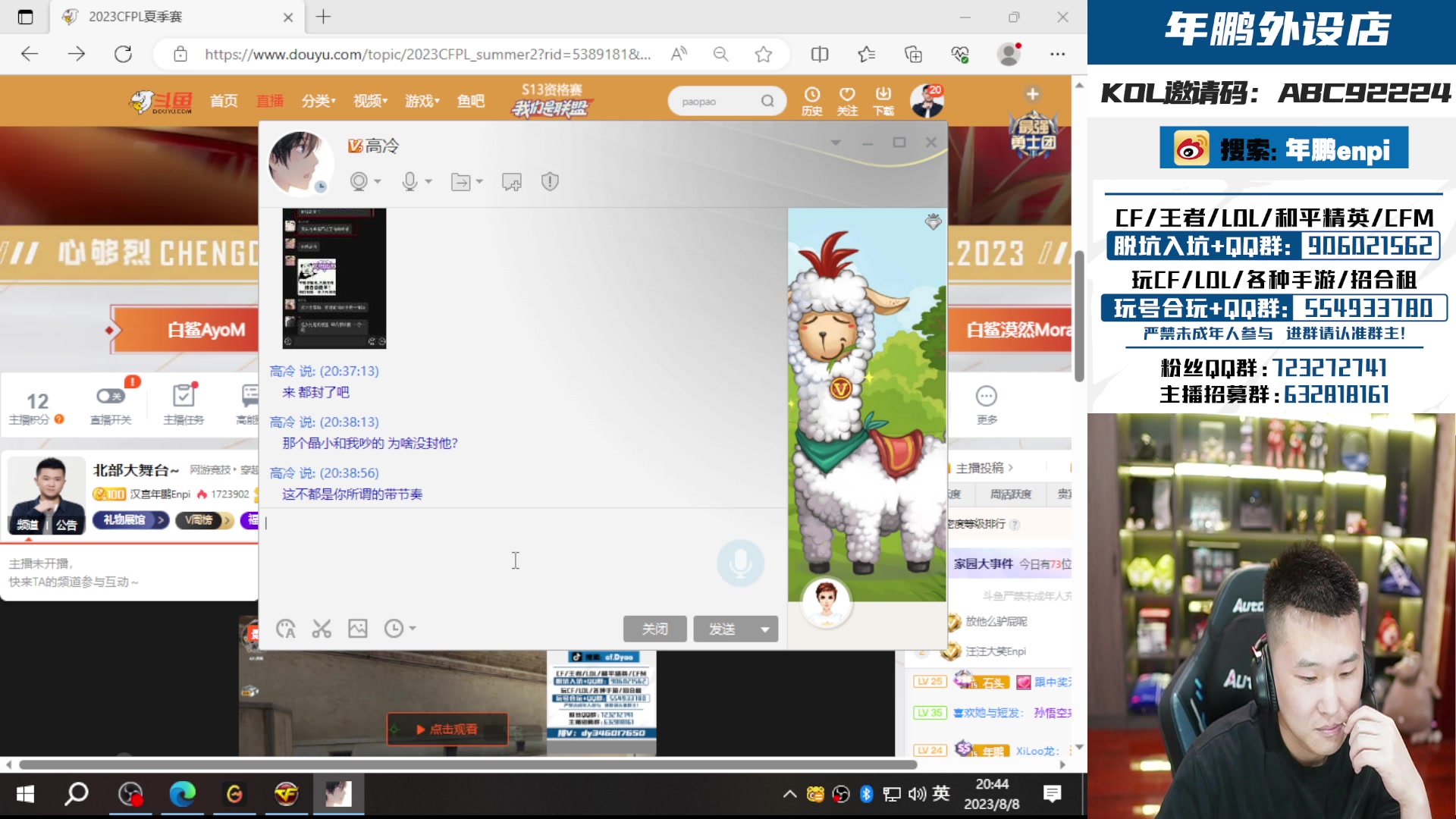Expand the Douyu 分类 category dropdown
This screenshot has height=819, width=1456.
coord(318,101)
